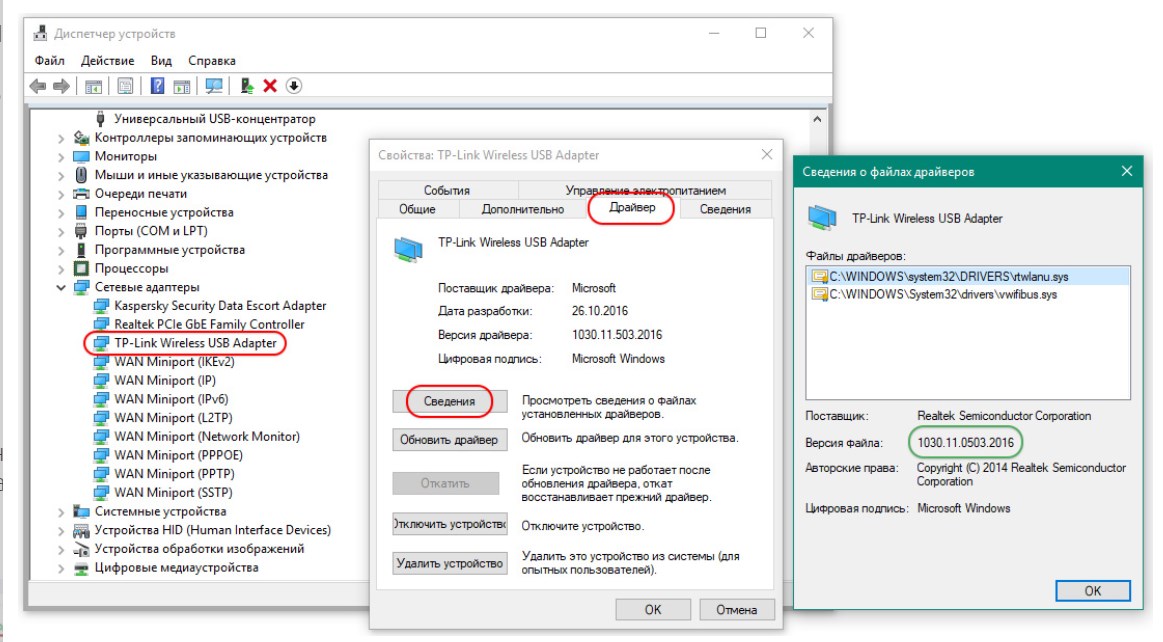The image size is (1163, 642).
Task: Select the rtwlanu.sys file icon
Action: tap(819, 277)
